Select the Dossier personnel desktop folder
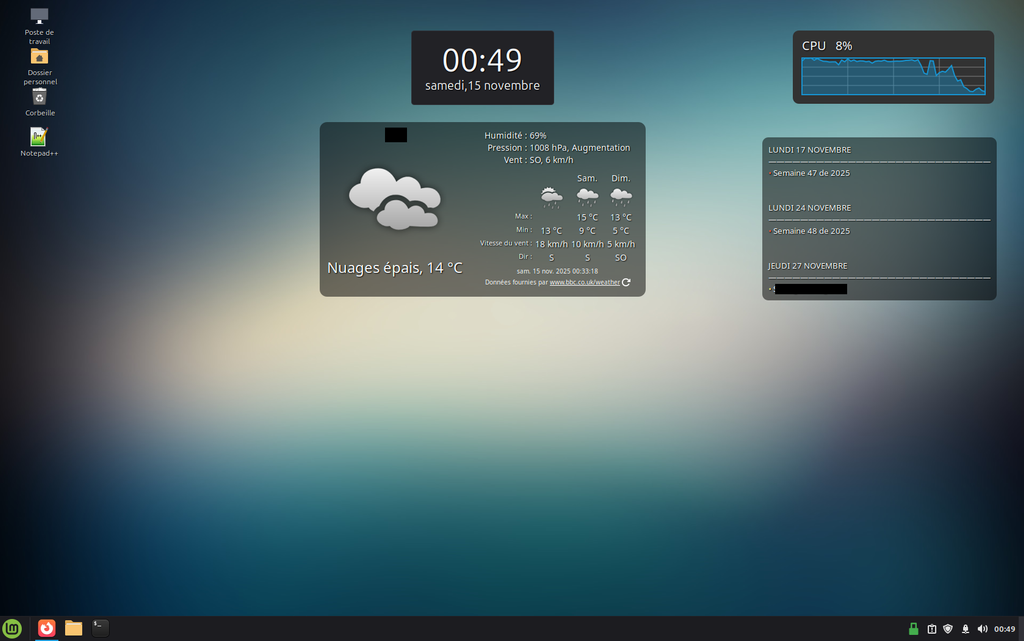Screen dimensions: 1024x641 (x=39, y=56)
